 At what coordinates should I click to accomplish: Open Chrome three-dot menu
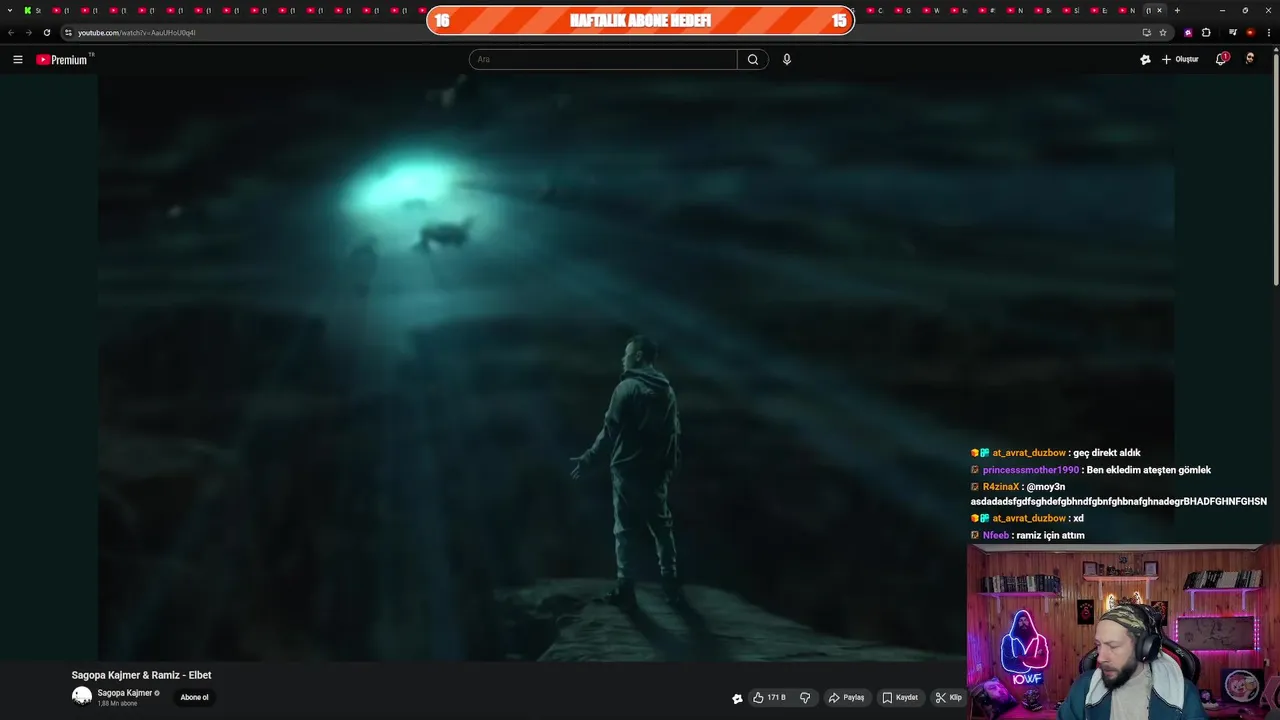pyautogui.click(x=1268, y=32)
